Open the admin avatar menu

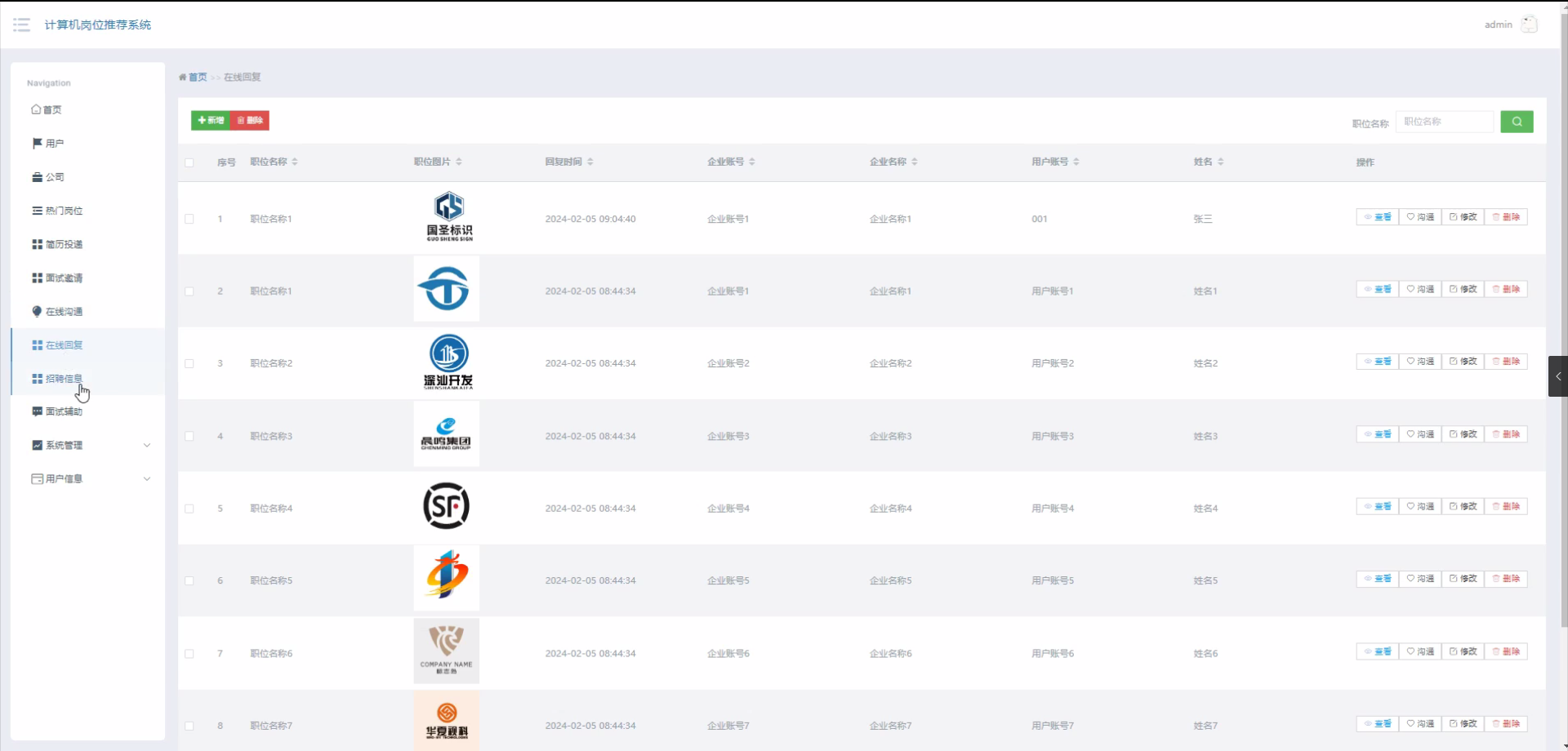[1529, 24]
